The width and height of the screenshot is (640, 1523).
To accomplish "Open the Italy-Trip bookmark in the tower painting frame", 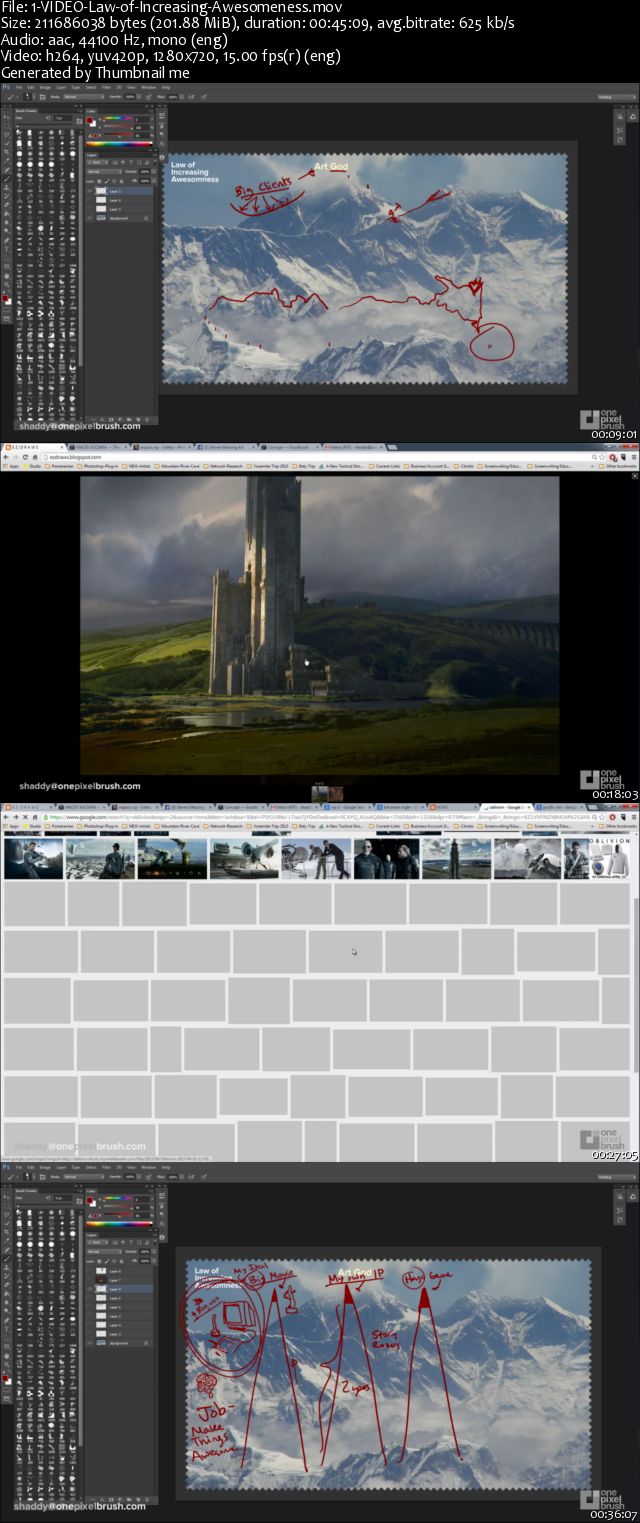I will click(x=302, y=465).
